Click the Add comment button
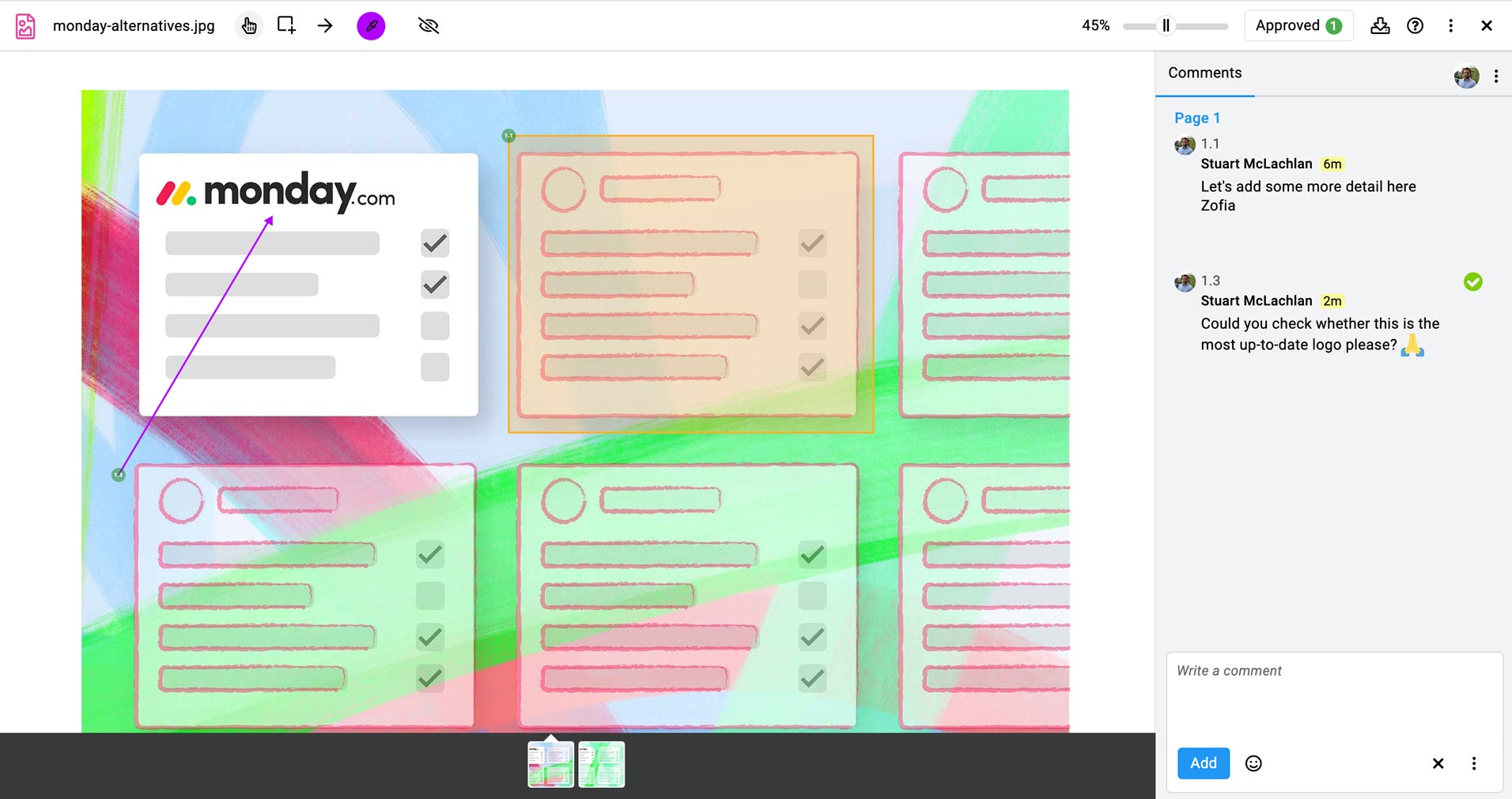Image resolution: width=1512 pixels, height=799 pixels. [x=1204, y=763]
